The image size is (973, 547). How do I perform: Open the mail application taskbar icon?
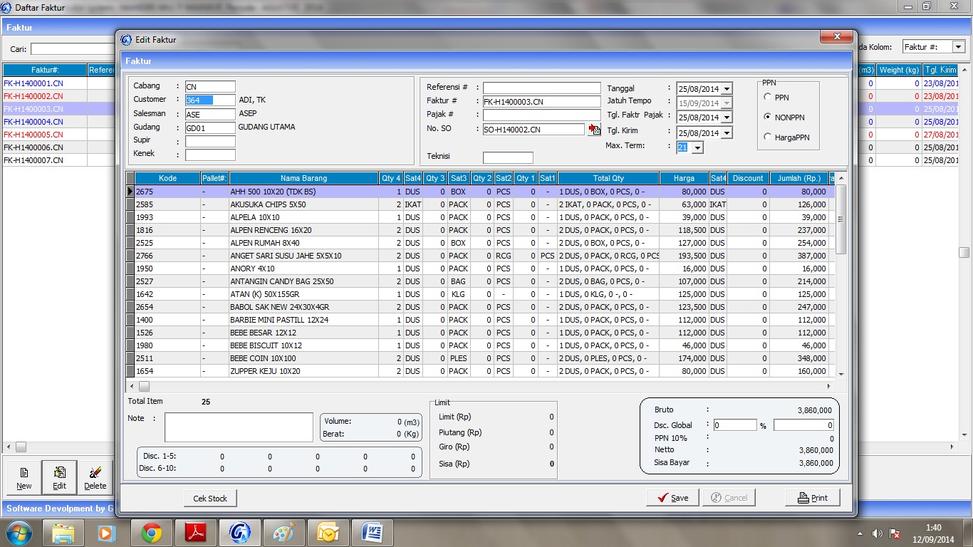click(x=328, y=533)
